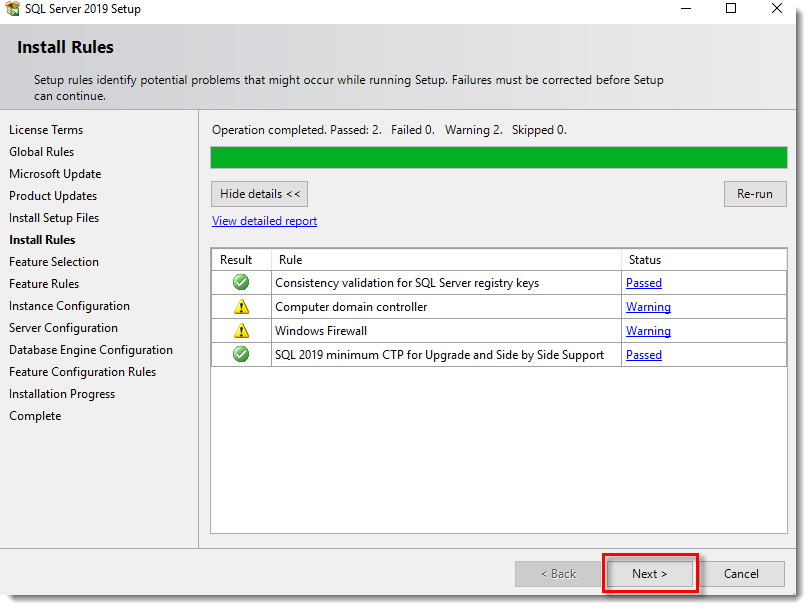Minimize the SQL Server 2019 Setup window
811x610 pixels.
[686, 9]
